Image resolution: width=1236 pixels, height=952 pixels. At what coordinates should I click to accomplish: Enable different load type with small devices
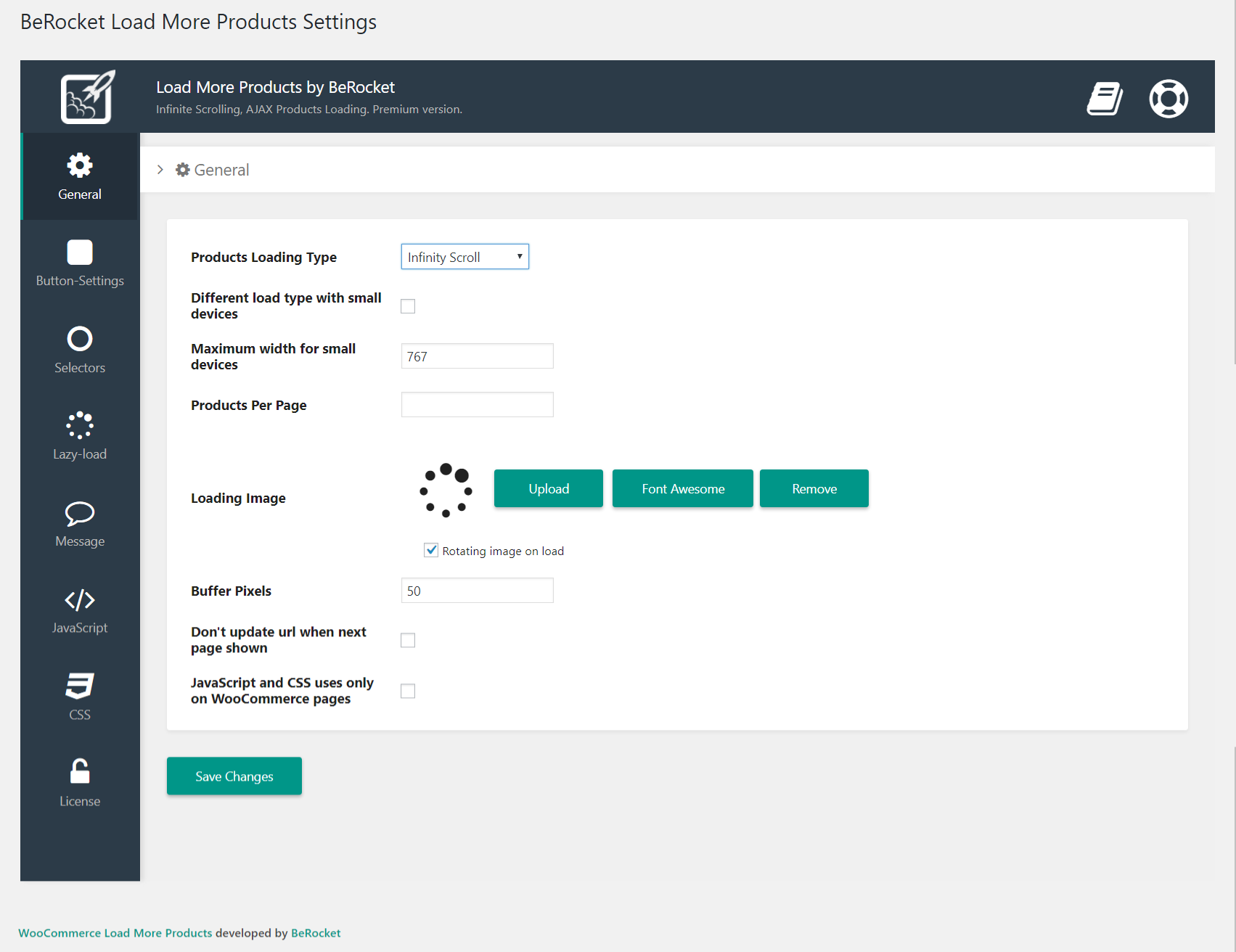click(408, 306)
